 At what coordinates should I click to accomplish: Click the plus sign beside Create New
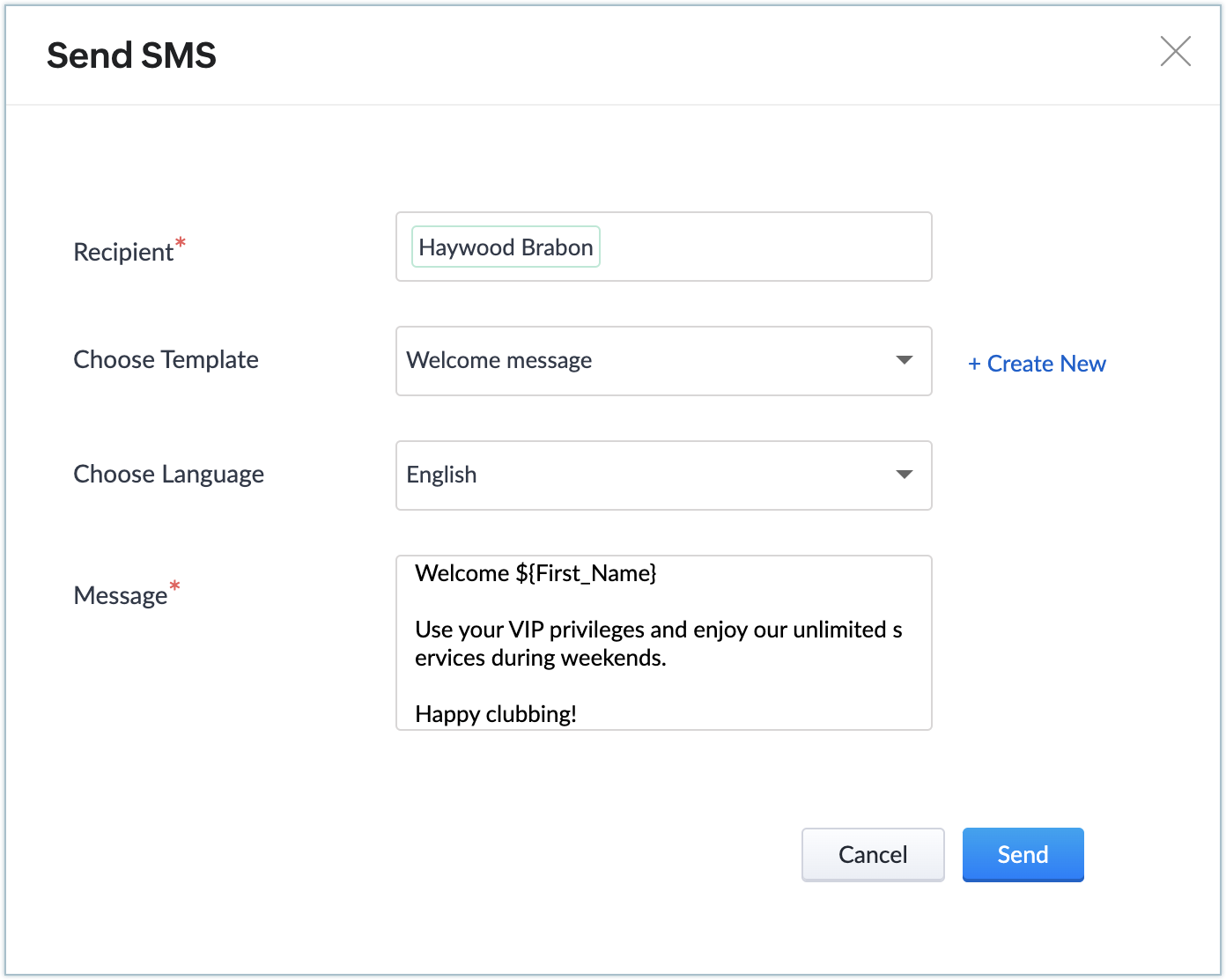pos(974,364)
